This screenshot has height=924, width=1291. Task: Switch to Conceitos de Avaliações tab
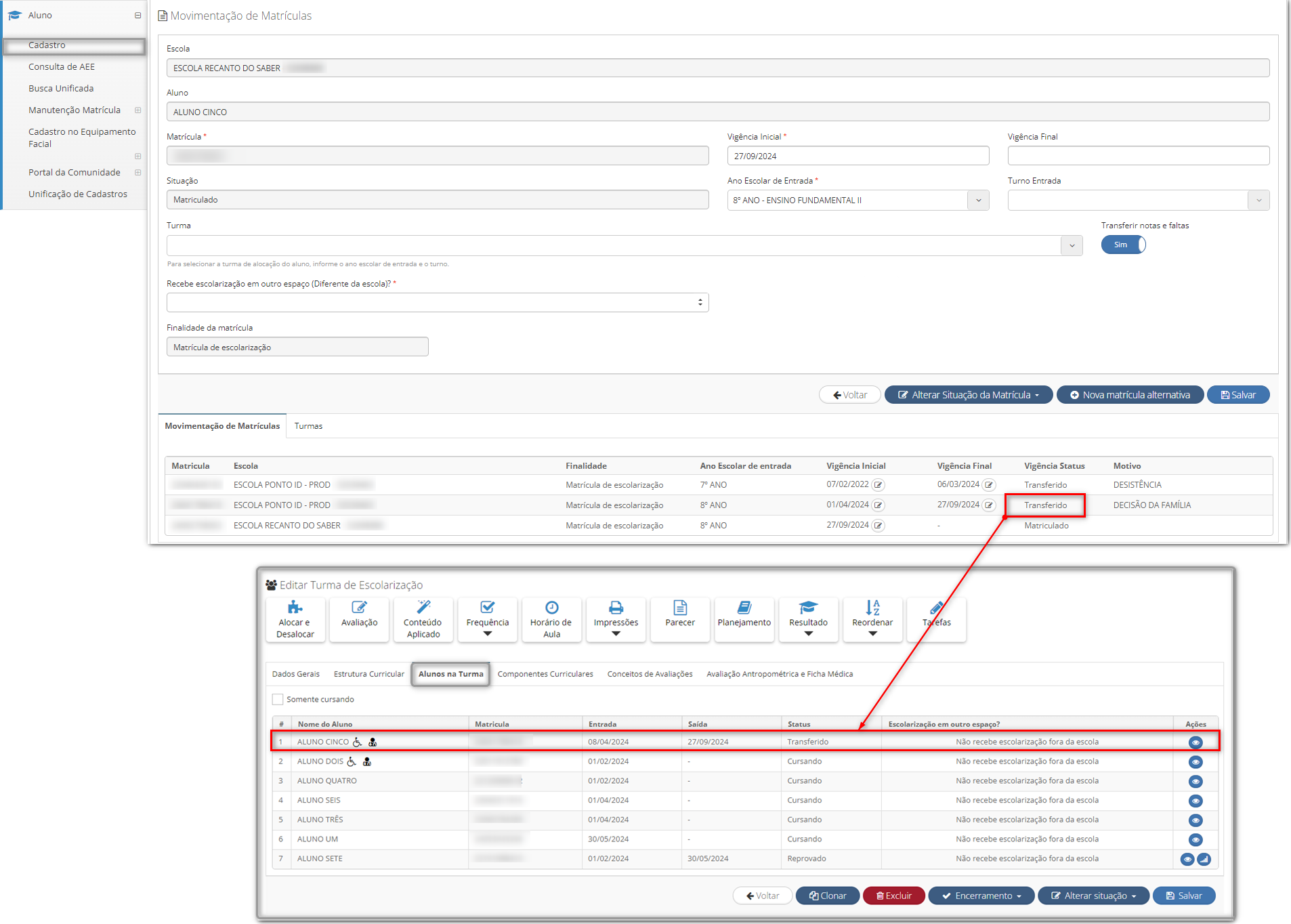coord(650,674)
